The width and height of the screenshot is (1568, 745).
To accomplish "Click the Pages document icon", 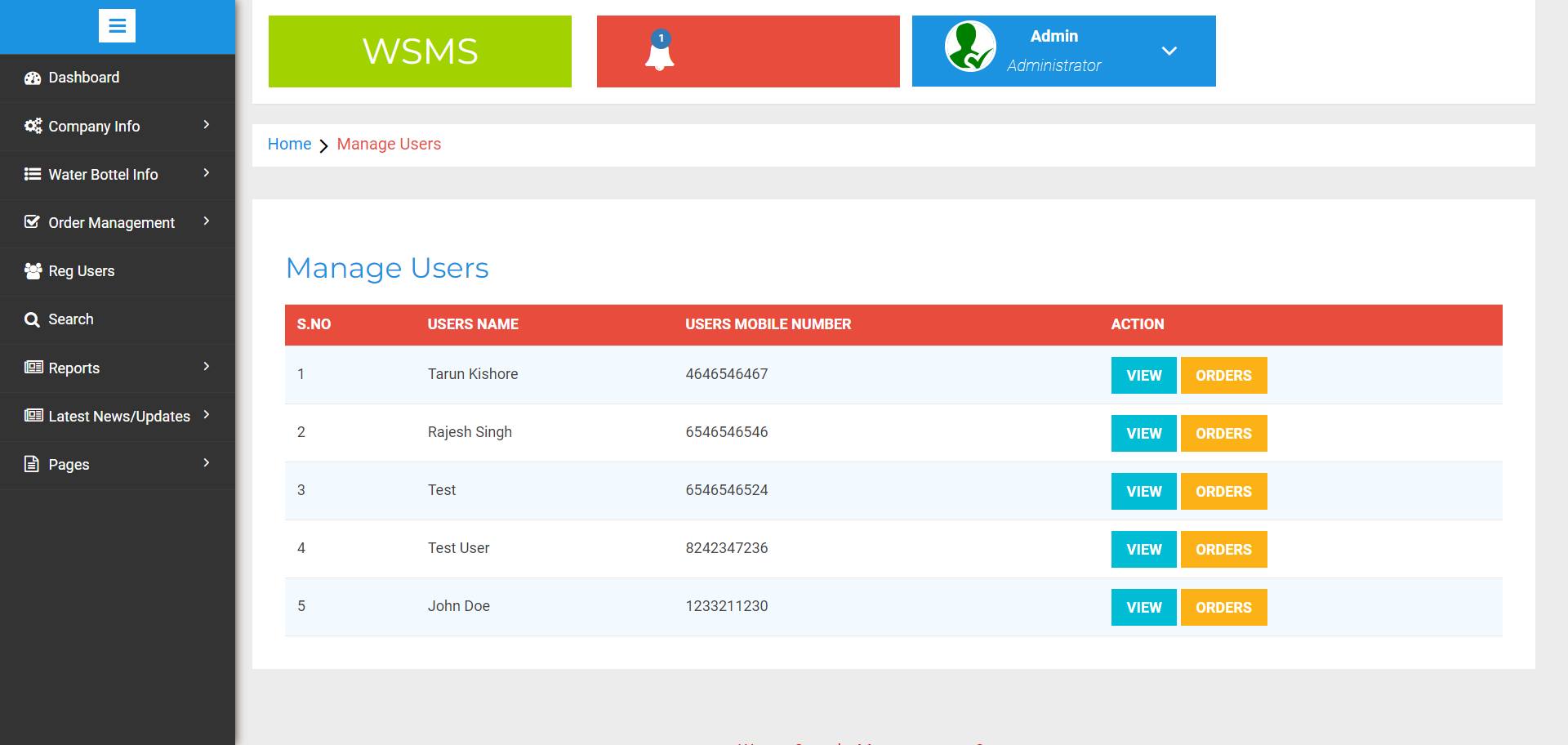I will [x=32, y=464].
